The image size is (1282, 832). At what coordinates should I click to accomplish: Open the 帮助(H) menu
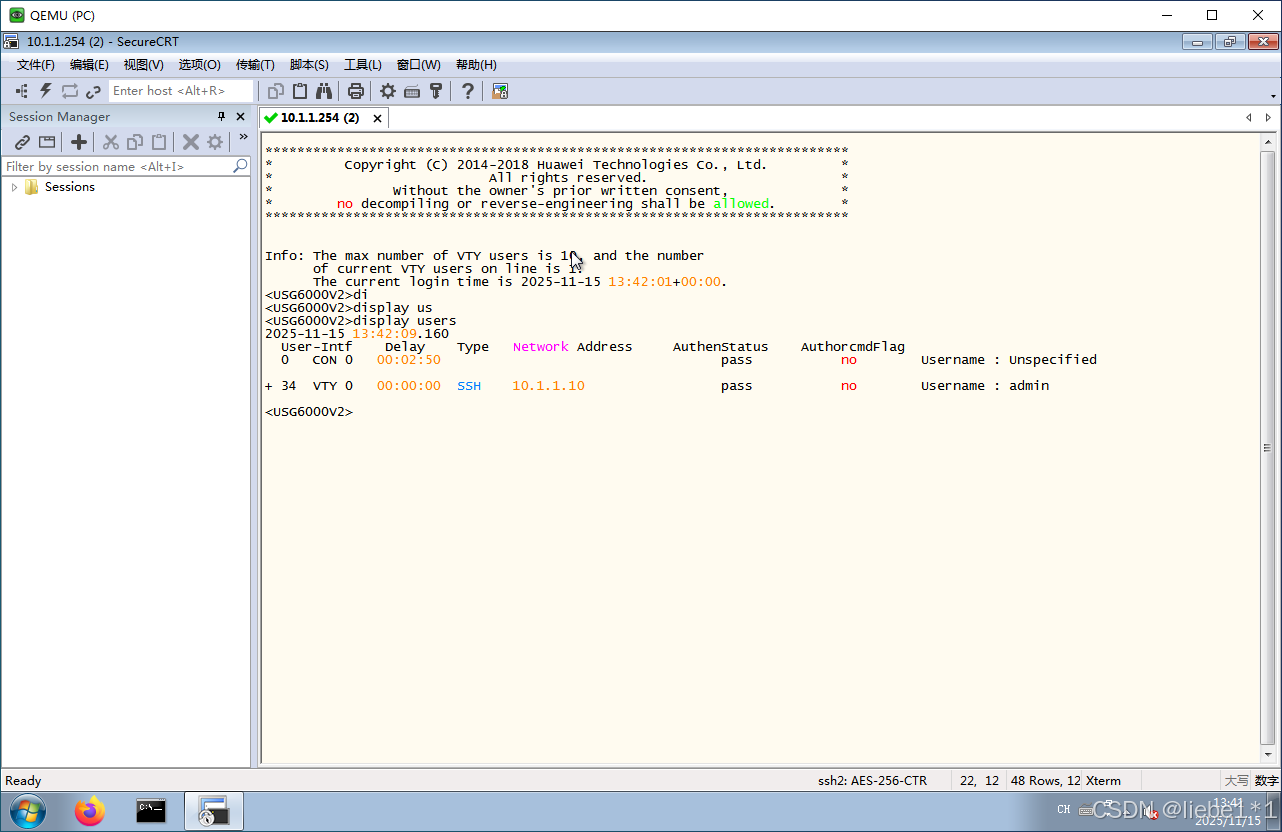[476, 65]
